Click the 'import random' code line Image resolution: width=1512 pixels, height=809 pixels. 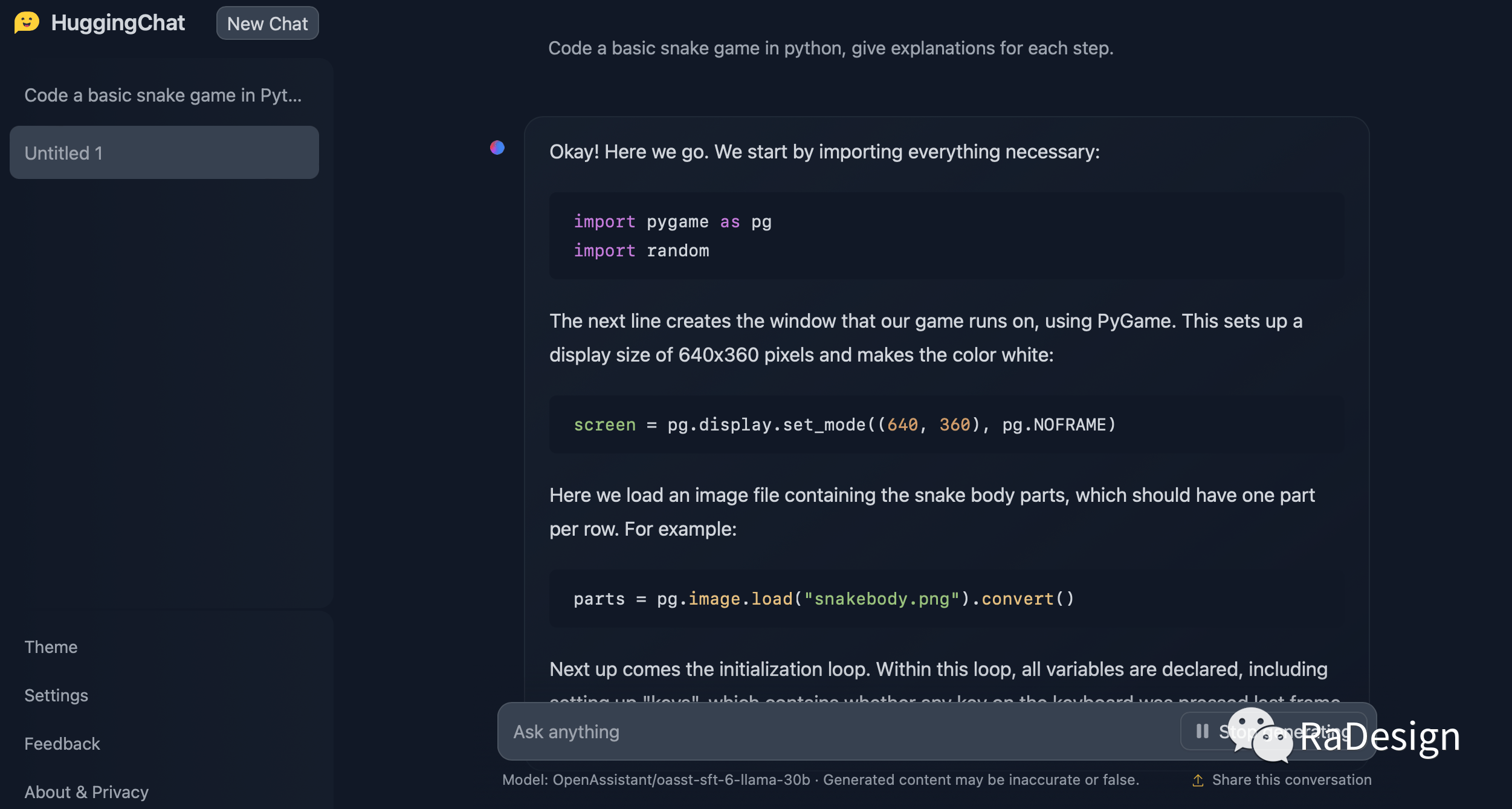click(x=641, y=251)
